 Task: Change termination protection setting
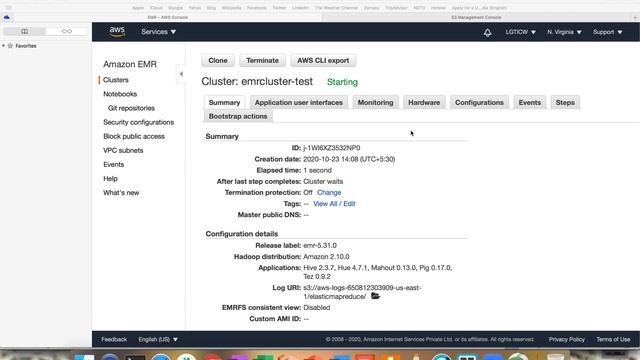pos(329,192)
